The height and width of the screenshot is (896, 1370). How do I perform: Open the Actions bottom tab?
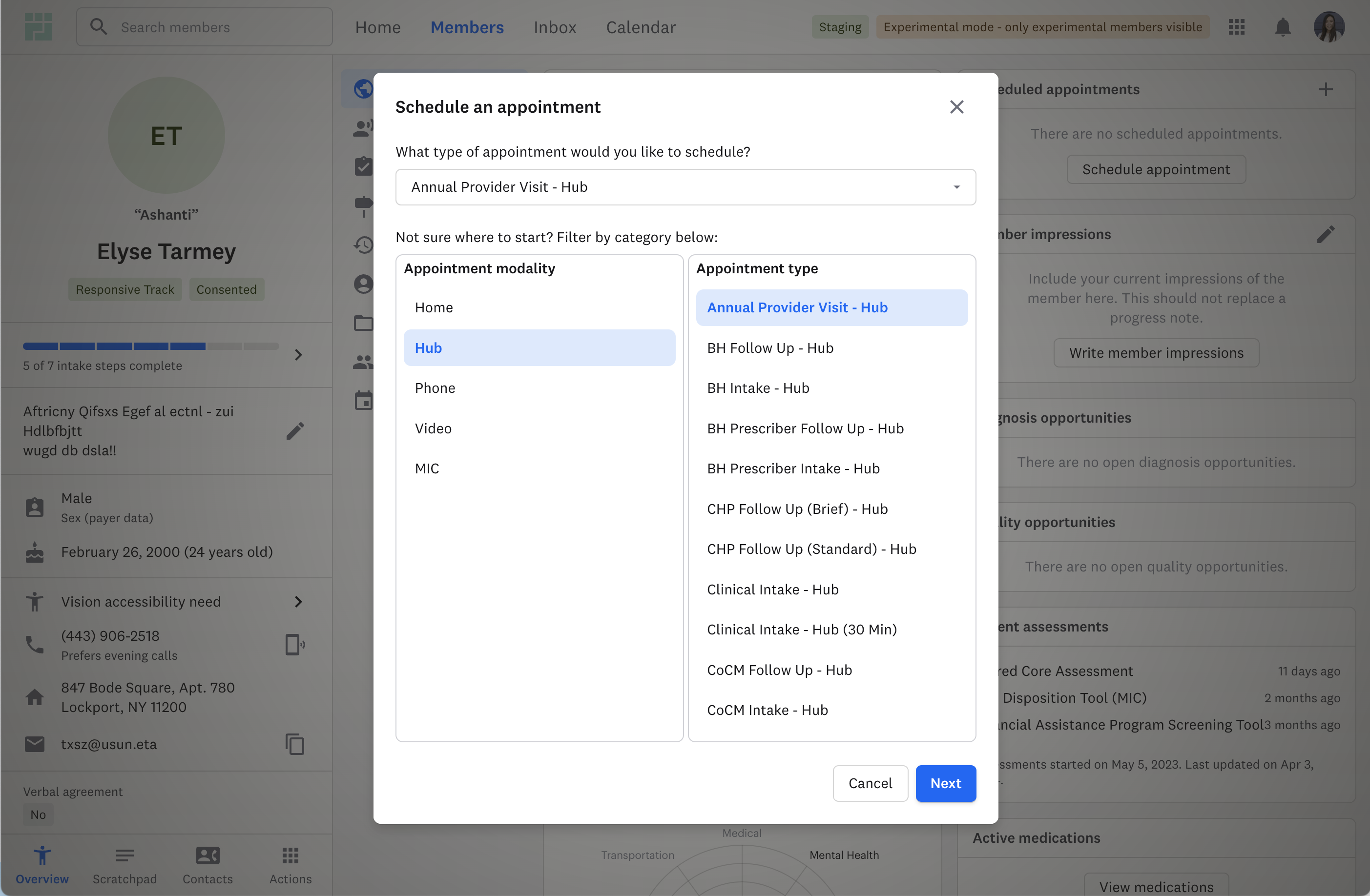[x=291, y=865]
